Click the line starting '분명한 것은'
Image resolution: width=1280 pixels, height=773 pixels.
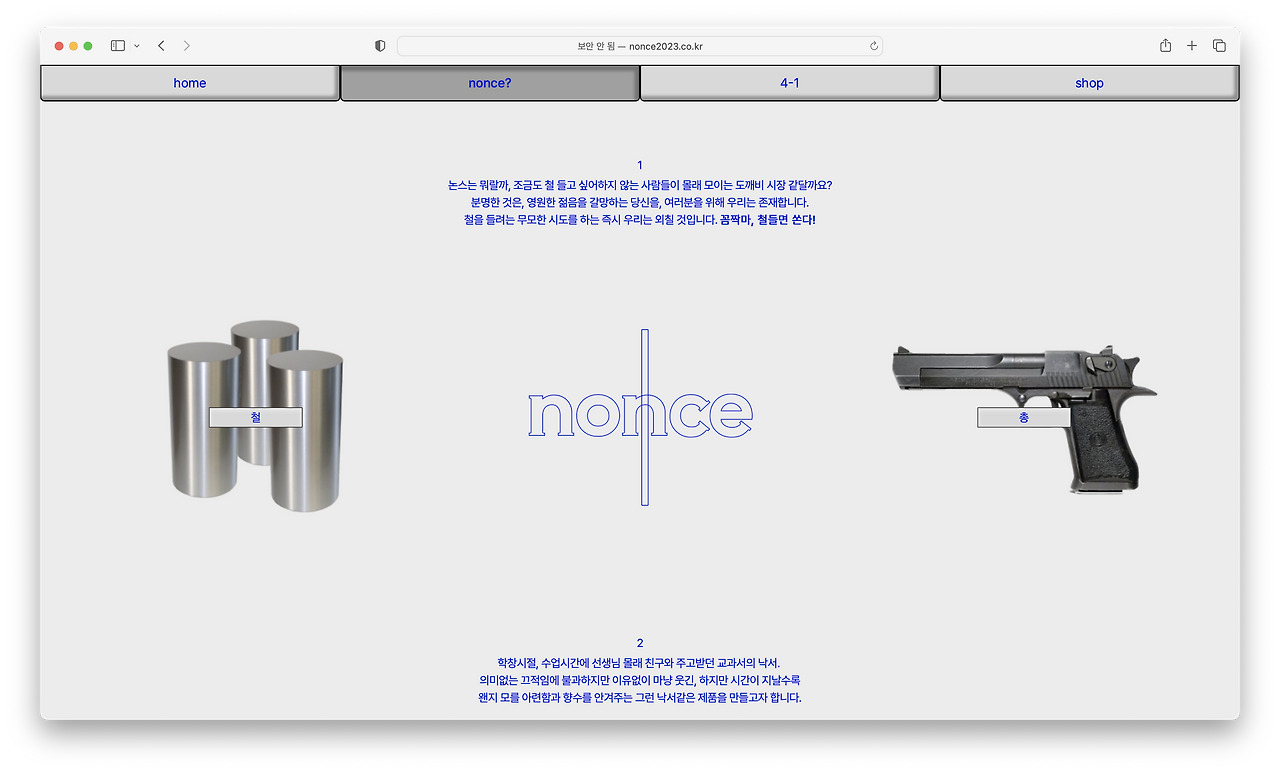640,202
